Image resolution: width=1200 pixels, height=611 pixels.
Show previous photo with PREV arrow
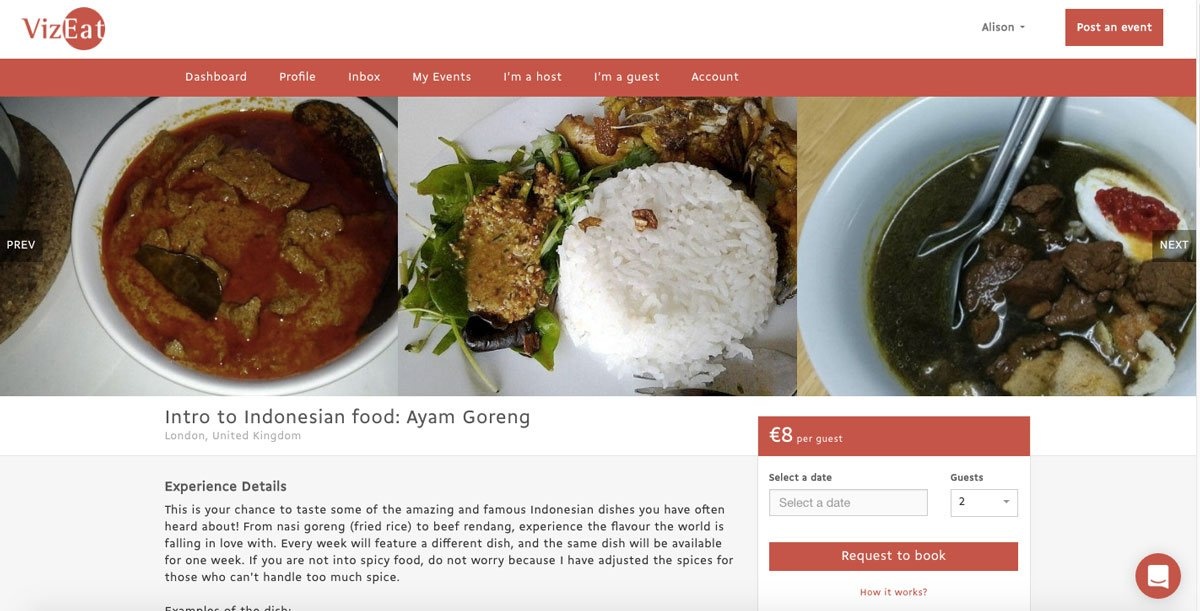pos(21,245)
